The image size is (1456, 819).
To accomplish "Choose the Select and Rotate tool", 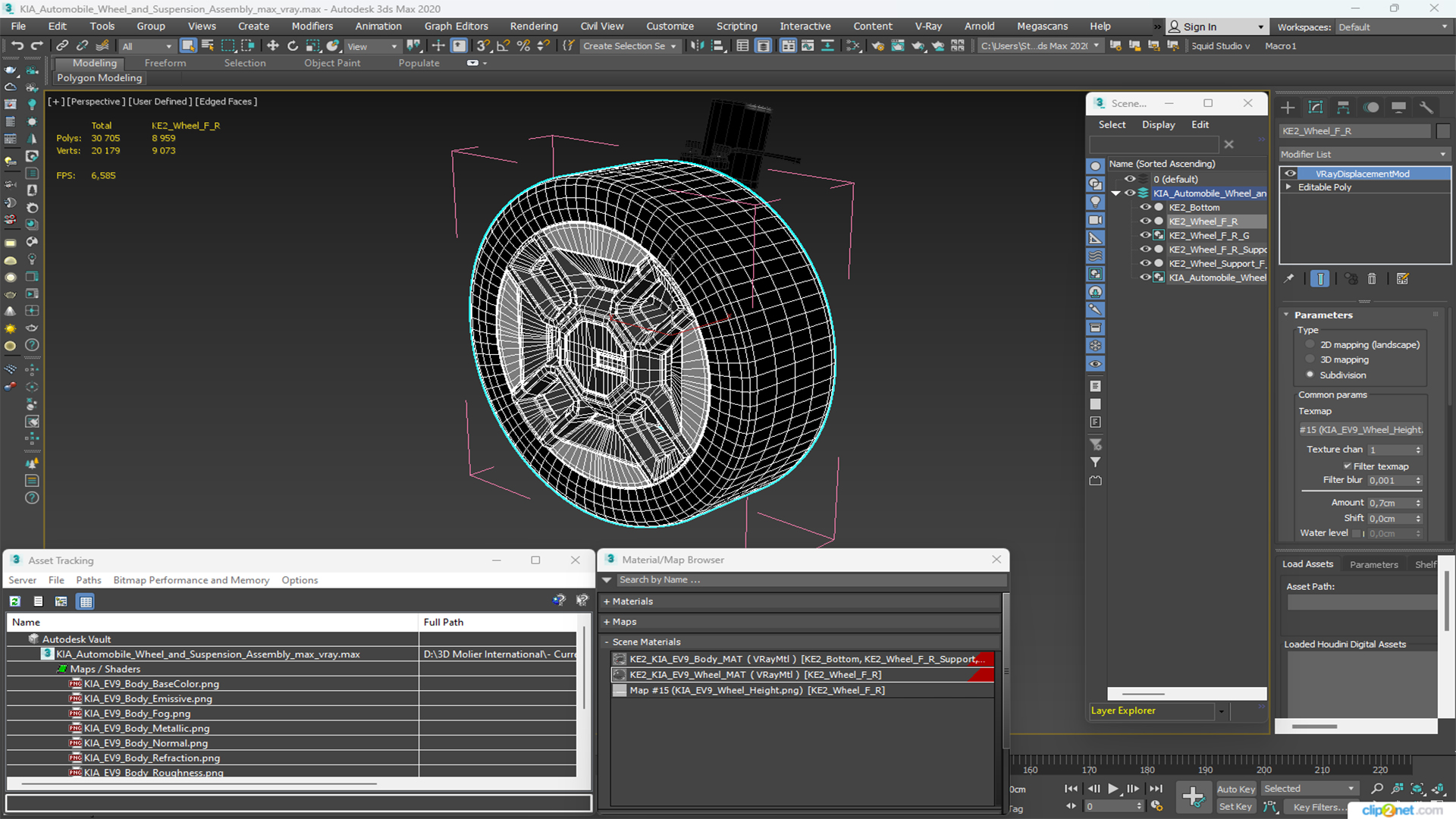I will tap(293, 46).
